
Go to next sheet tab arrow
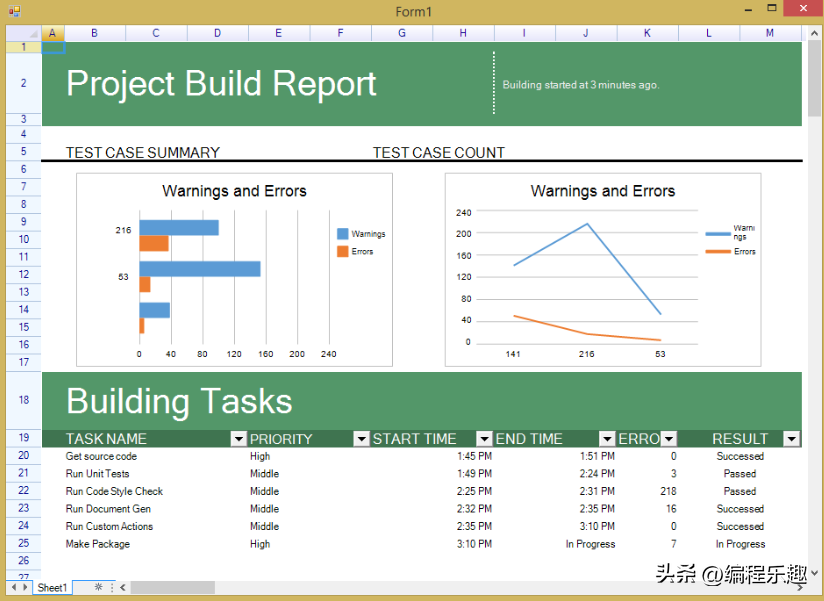[x=25, y=587]
